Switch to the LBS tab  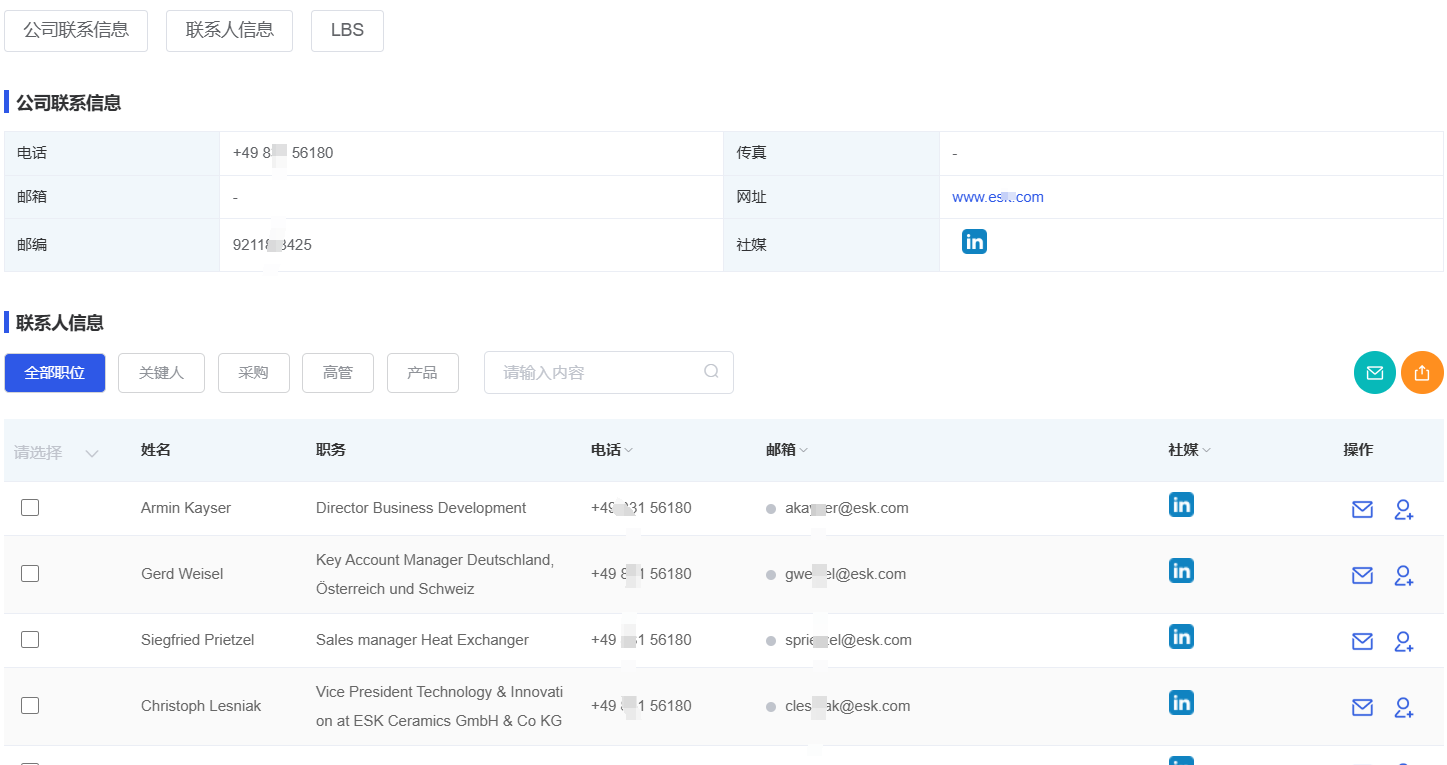347,30
